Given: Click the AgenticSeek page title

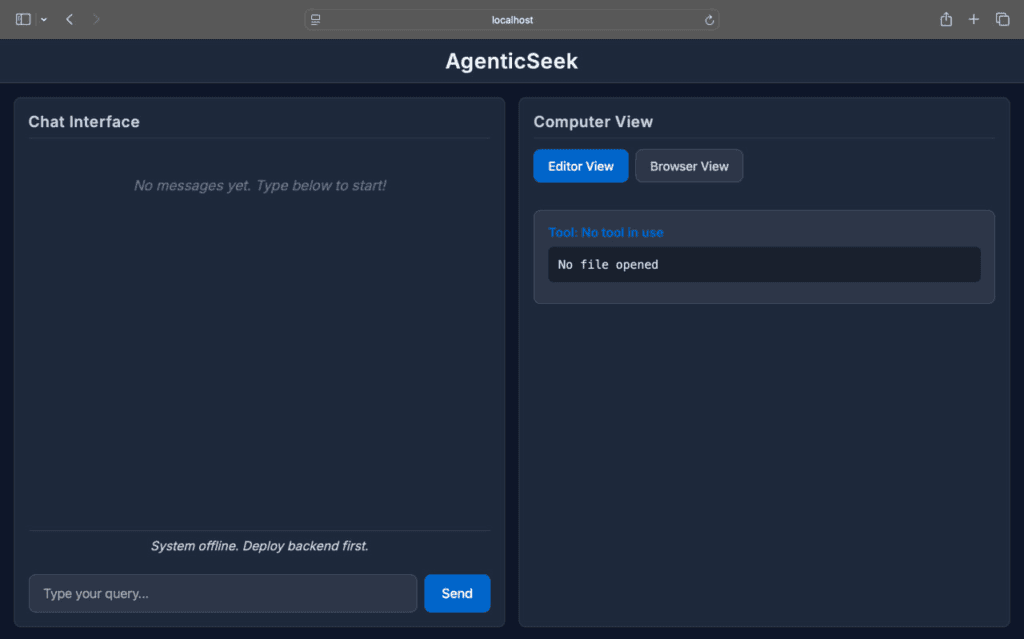Looking at the screenshot, I should tap(511, 61).
